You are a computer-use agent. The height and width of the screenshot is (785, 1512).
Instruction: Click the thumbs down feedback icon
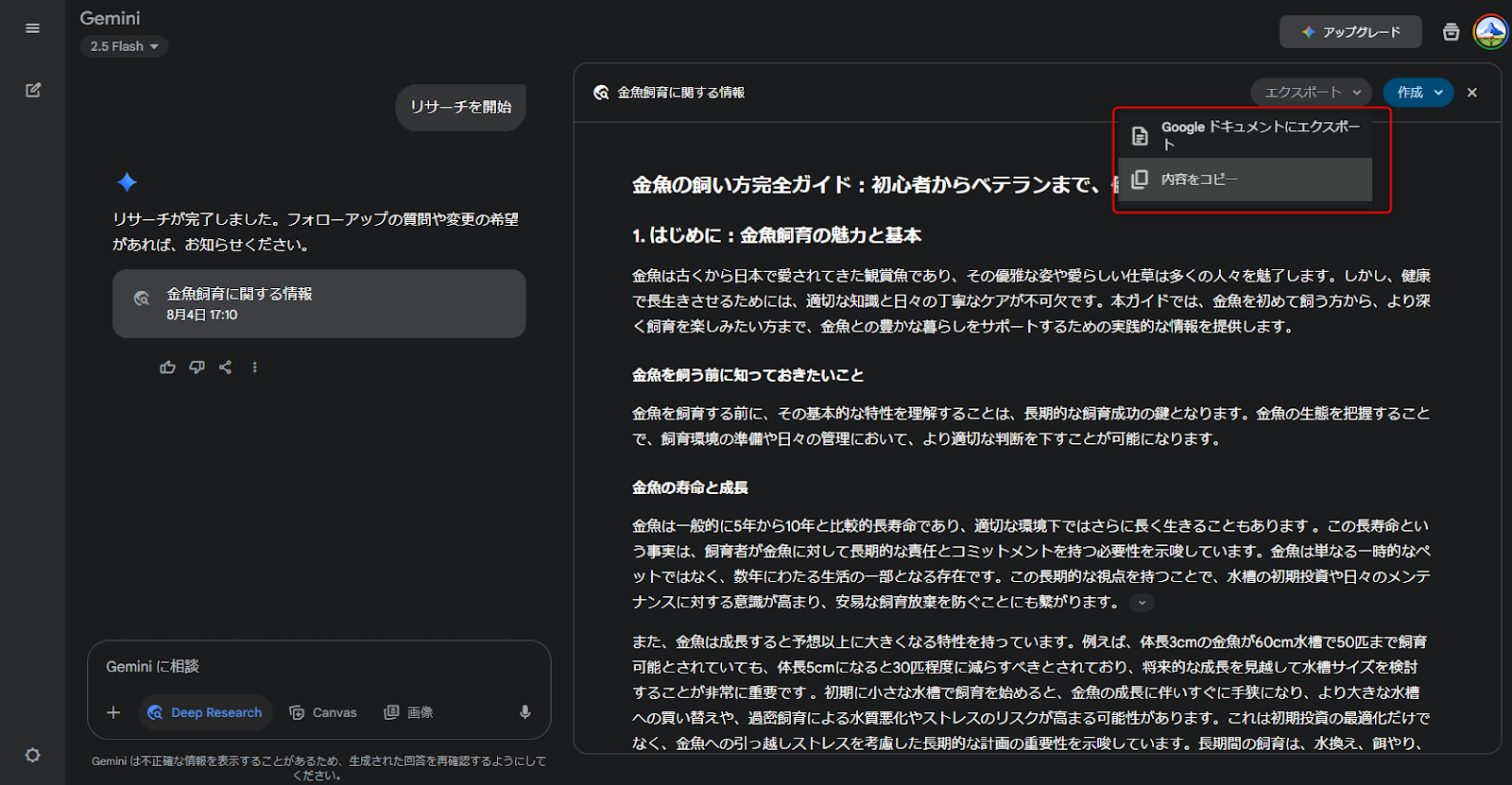[197, 367]
